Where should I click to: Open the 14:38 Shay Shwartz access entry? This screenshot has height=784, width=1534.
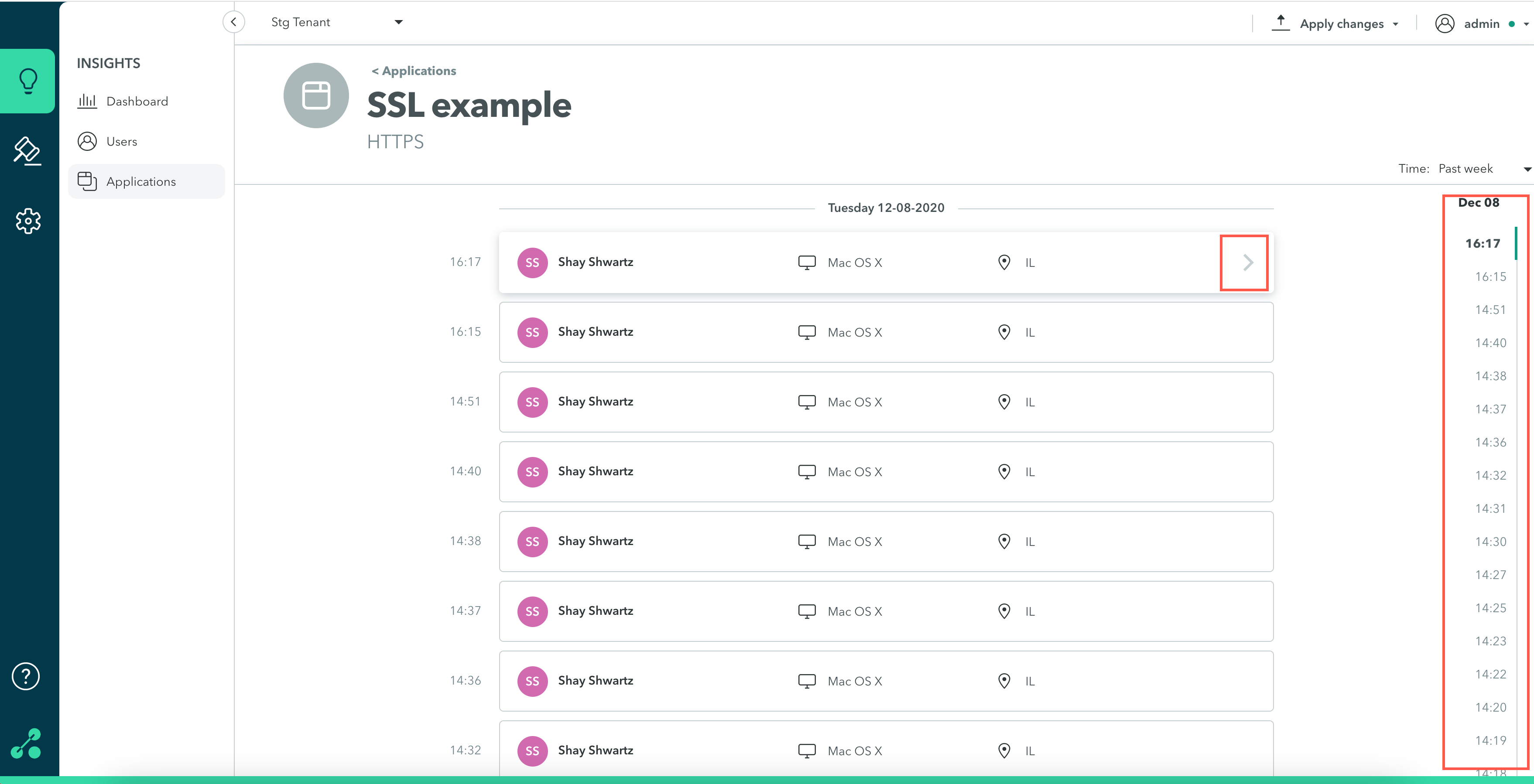pyautogui.click(x=886, y=542)
